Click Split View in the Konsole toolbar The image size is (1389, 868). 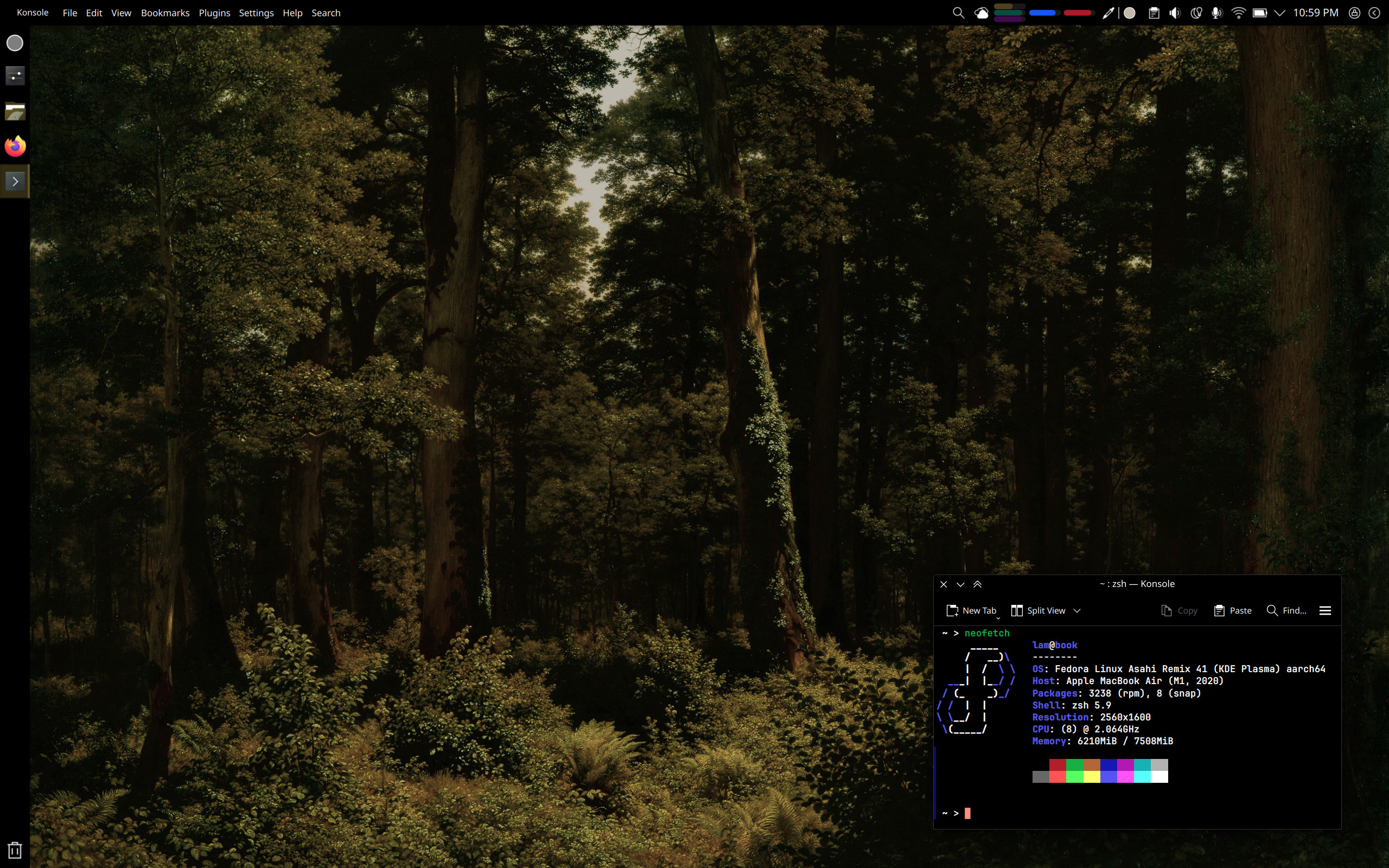pyautogui.click(x=1038, y=610)
